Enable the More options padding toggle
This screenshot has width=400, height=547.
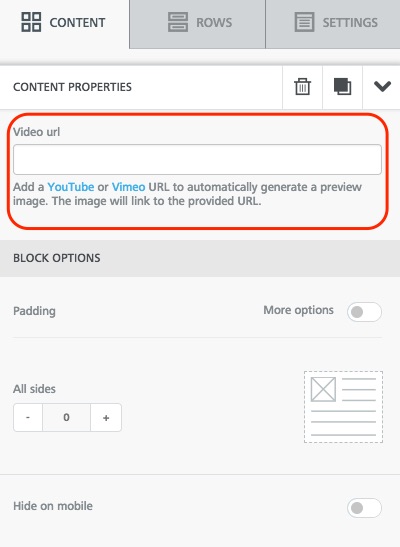coord(364,312)
